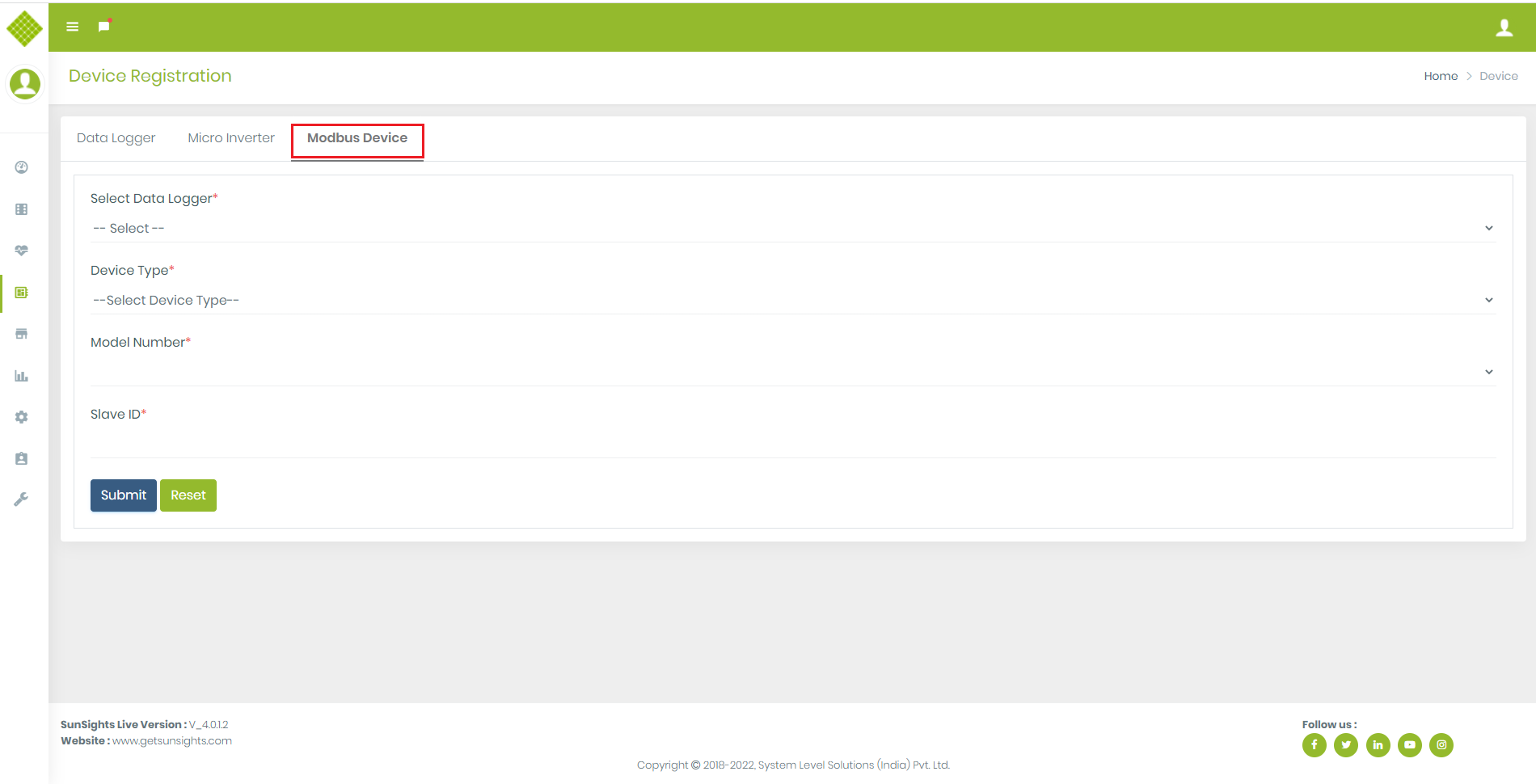This screenshot has height=784, width=1536.
Task: Expand the Model Number dropdown
Action: (x=792, y=372)
